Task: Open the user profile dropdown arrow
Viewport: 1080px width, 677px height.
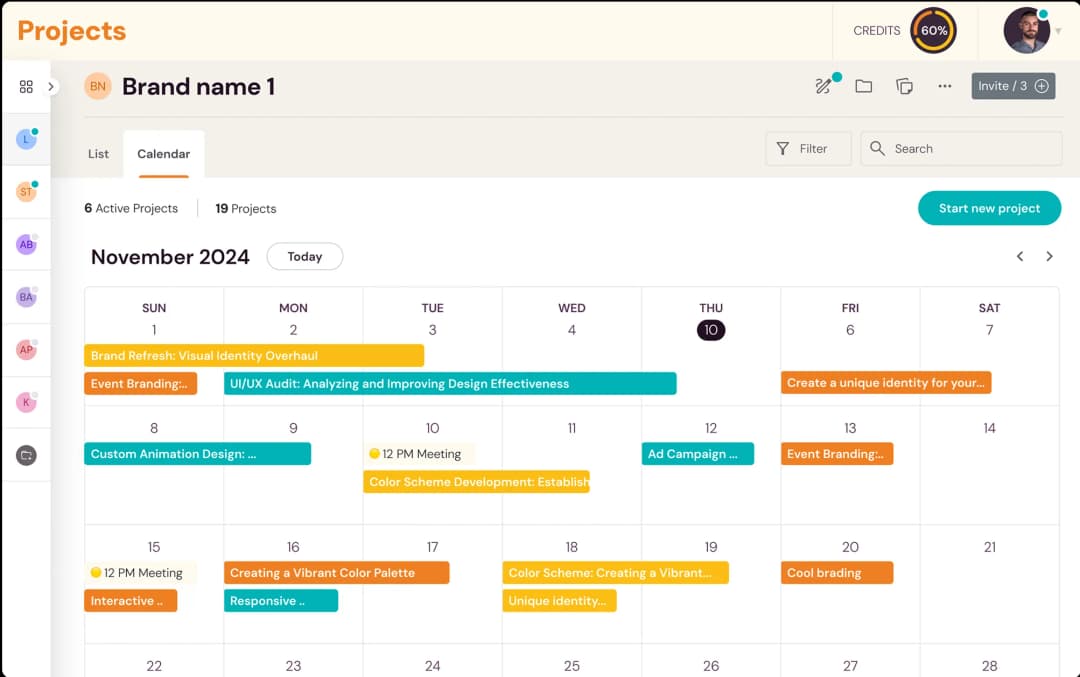Action: (x=1058, y=31)
